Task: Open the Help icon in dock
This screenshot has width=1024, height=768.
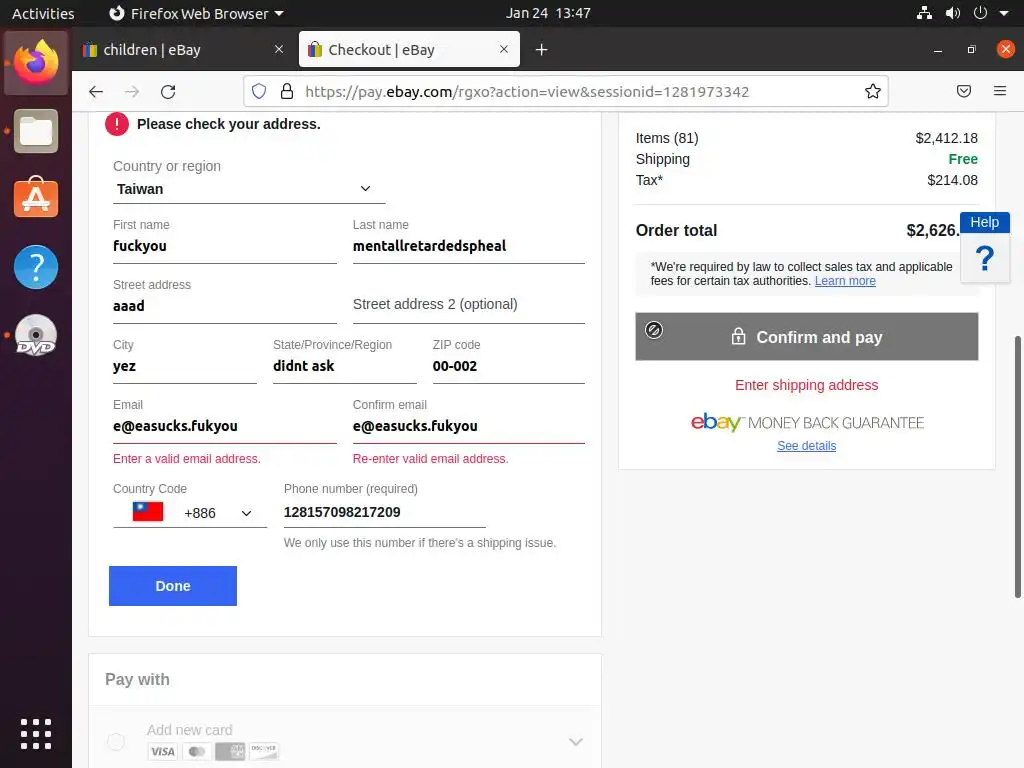Action: [x=36, y=266]
